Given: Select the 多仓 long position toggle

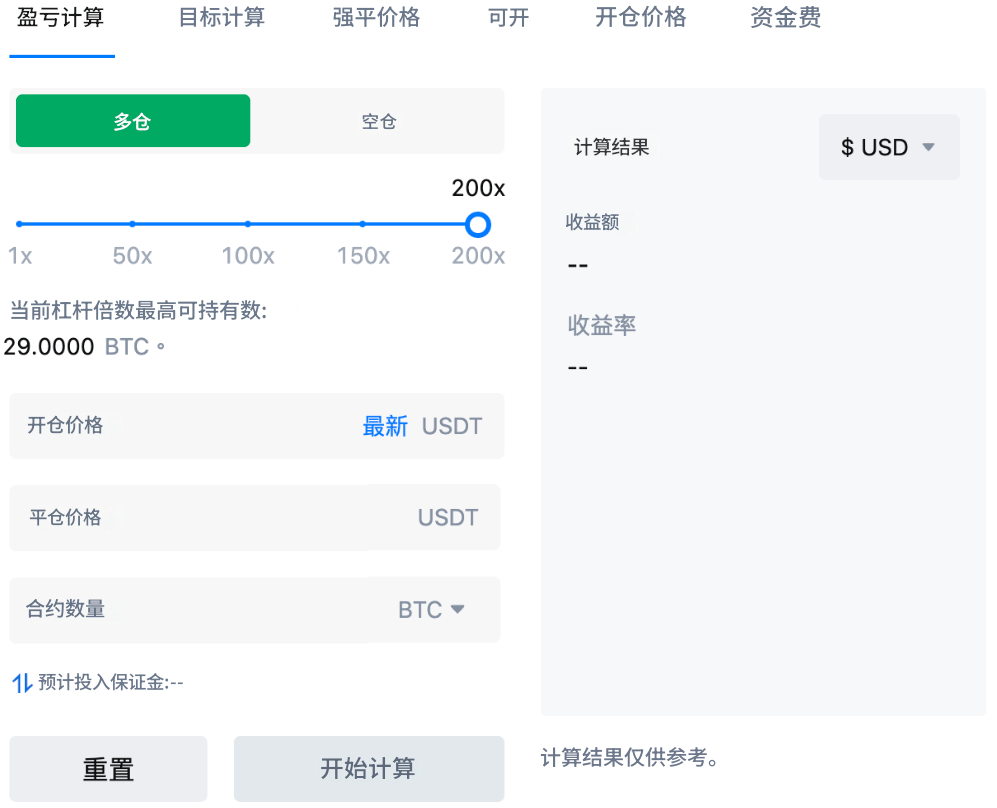Looking at the screenshot, I should (x=133, y=121).
